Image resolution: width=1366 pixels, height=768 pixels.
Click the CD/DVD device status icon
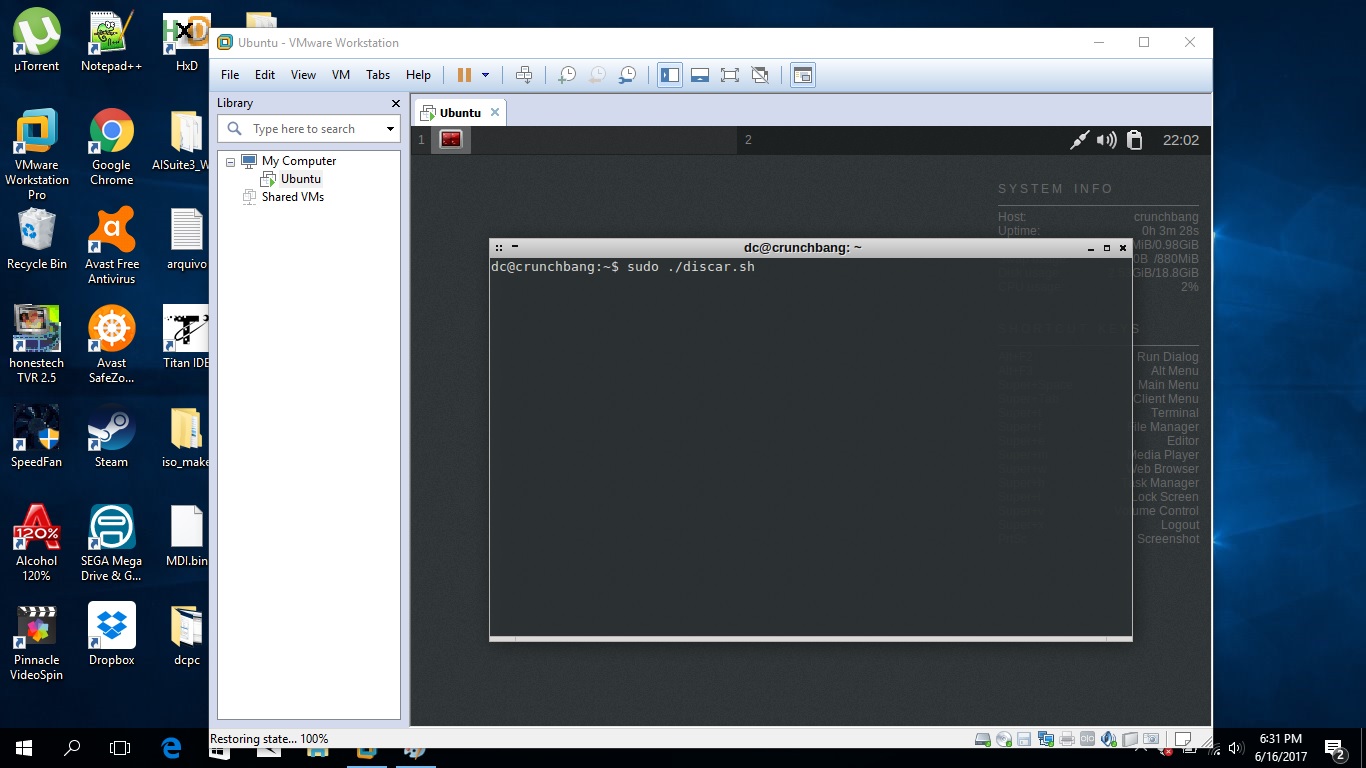tap(1004, 740)
